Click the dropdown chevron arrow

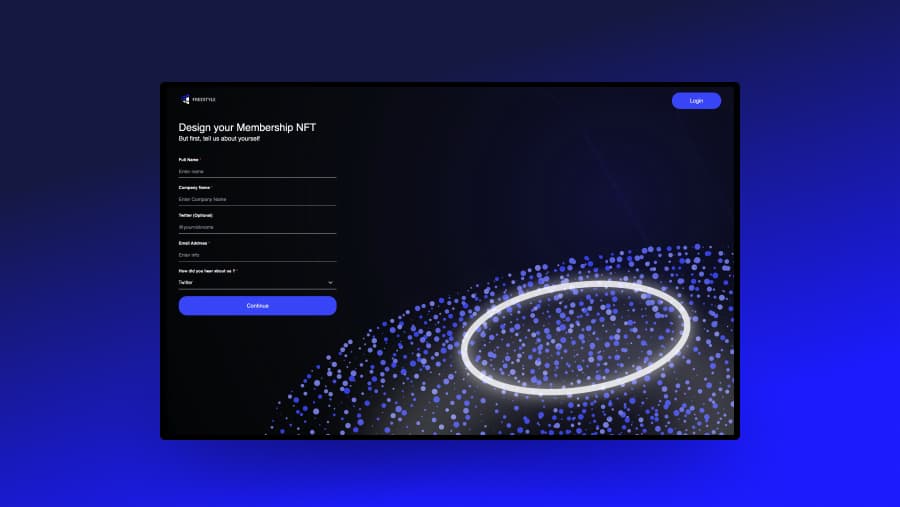(x=330, y=283)
